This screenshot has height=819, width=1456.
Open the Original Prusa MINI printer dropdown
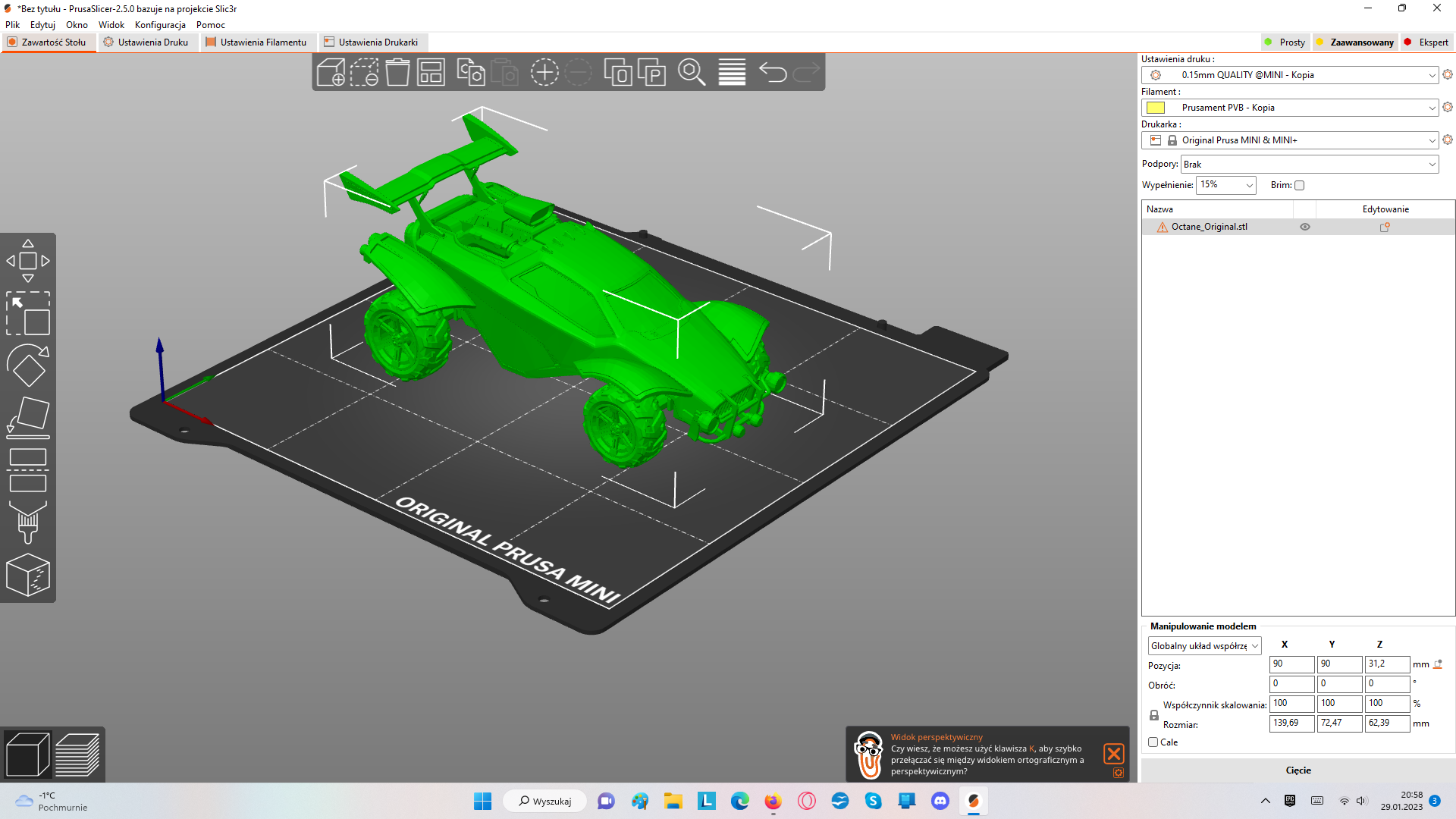[1290, 140]
